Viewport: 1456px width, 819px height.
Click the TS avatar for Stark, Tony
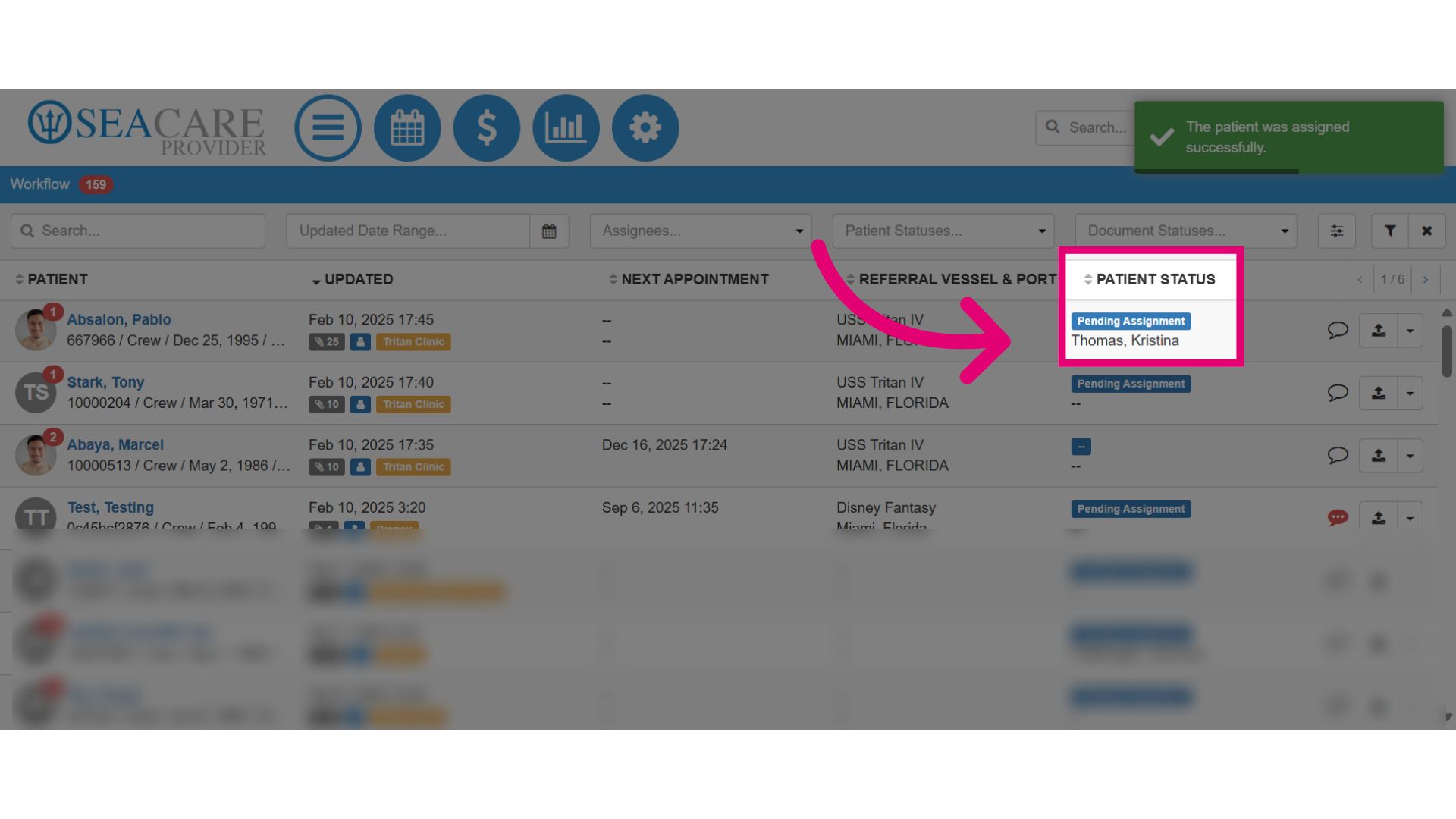pyautogui.click(x=35, y=392)
